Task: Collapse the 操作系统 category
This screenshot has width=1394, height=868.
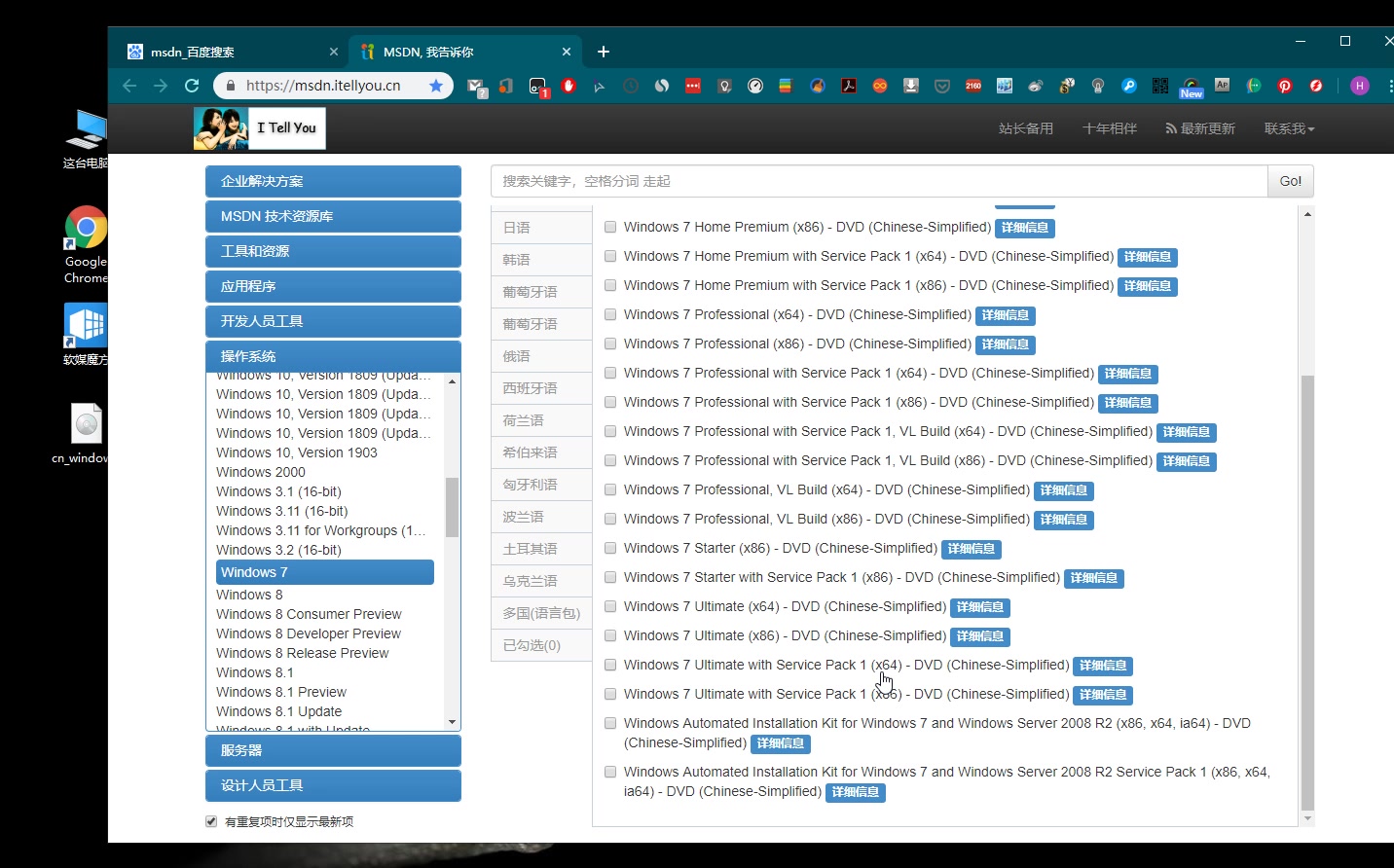Action: (x=333, y=356)
